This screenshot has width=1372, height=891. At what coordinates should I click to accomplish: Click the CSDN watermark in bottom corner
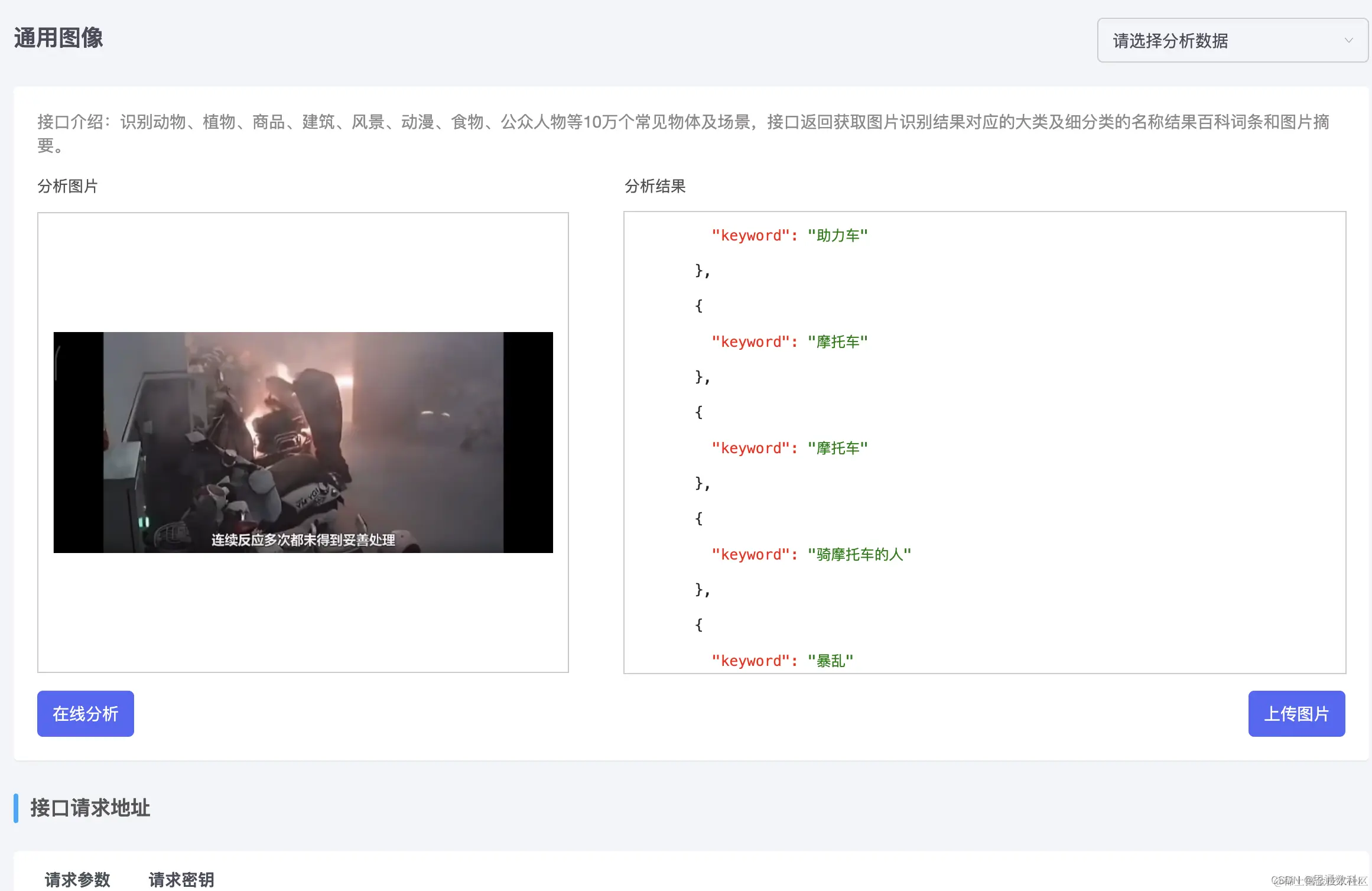1319,880
